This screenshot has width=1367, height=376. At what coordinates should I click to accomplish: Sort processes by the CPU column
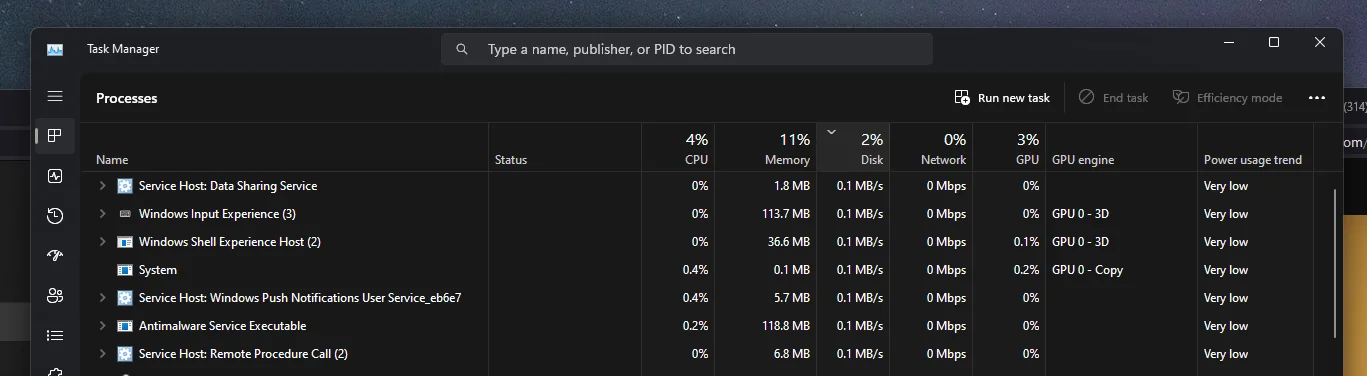[x=679, y=147]
